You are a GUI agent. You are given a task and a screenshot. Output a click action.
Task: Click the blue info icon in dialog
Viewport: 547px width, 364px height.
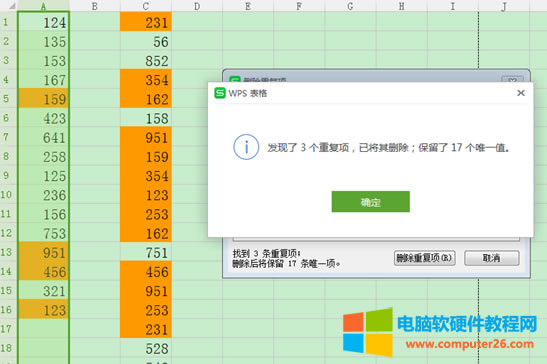coord(246,147)
